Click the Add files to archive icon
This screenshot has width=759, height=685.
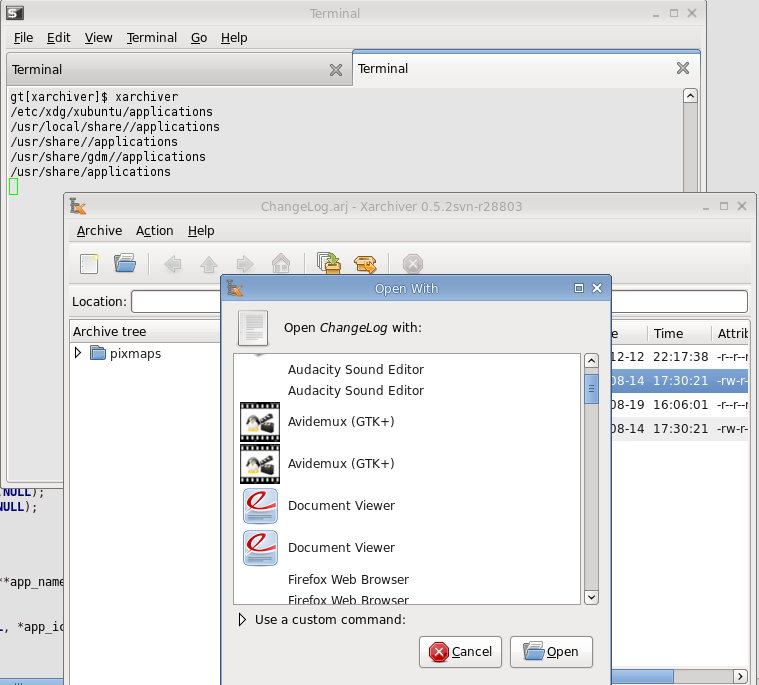[x=329, y=264]
